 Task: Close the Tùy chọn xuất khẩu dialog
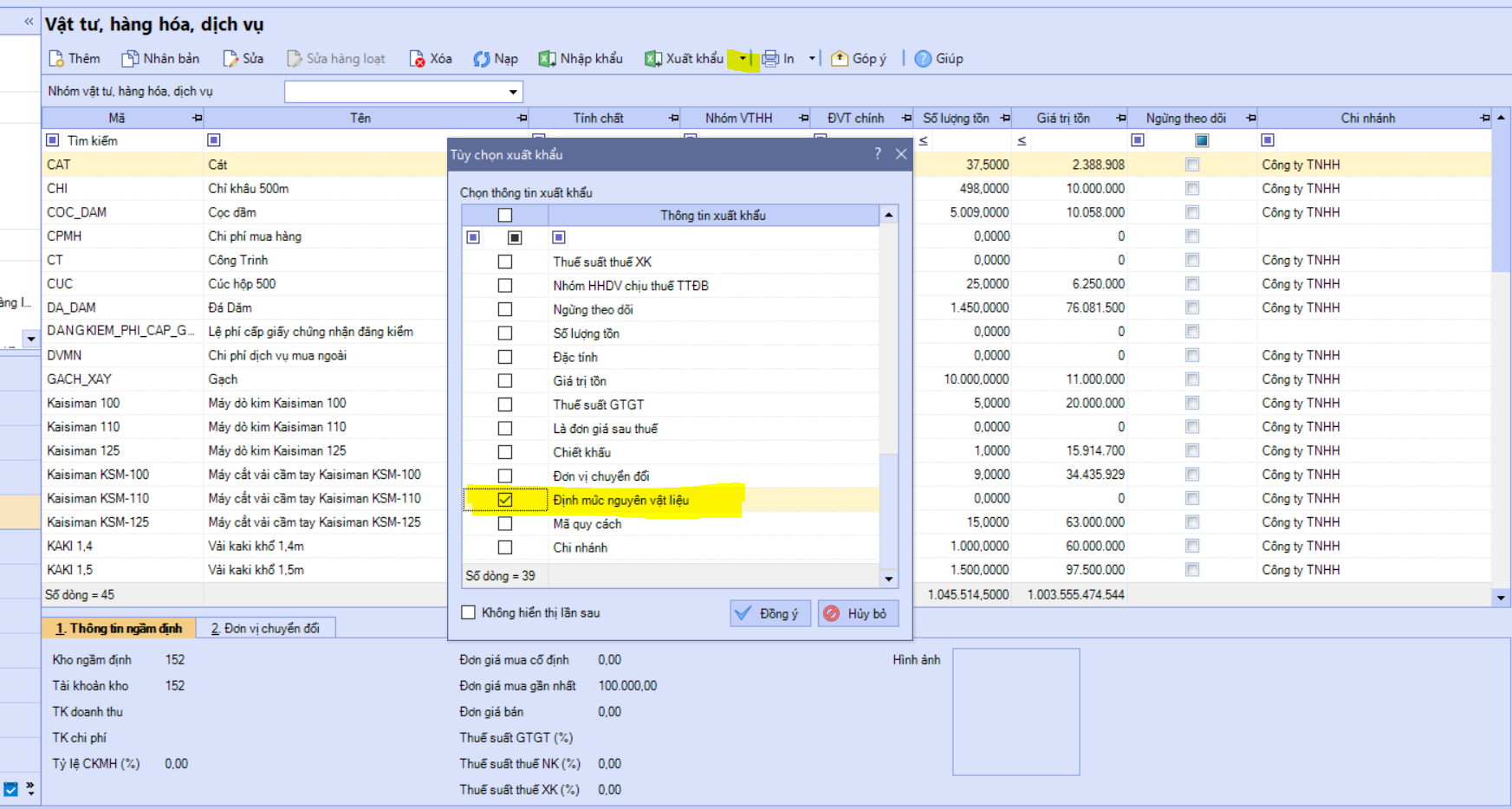point(901,153)
